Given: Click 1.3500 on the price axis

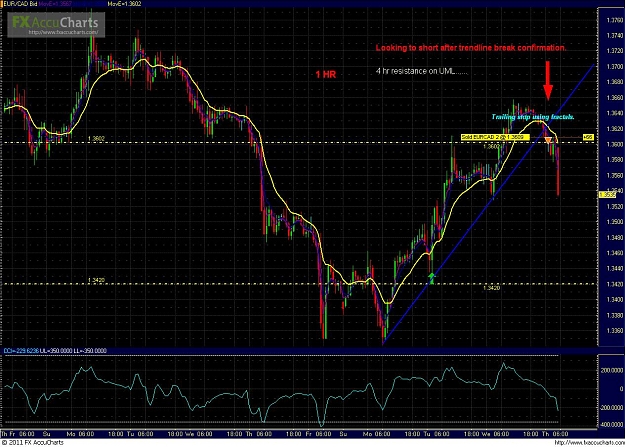Looking at the screenshot, I should pyautogui.click(x=614, y=222).
